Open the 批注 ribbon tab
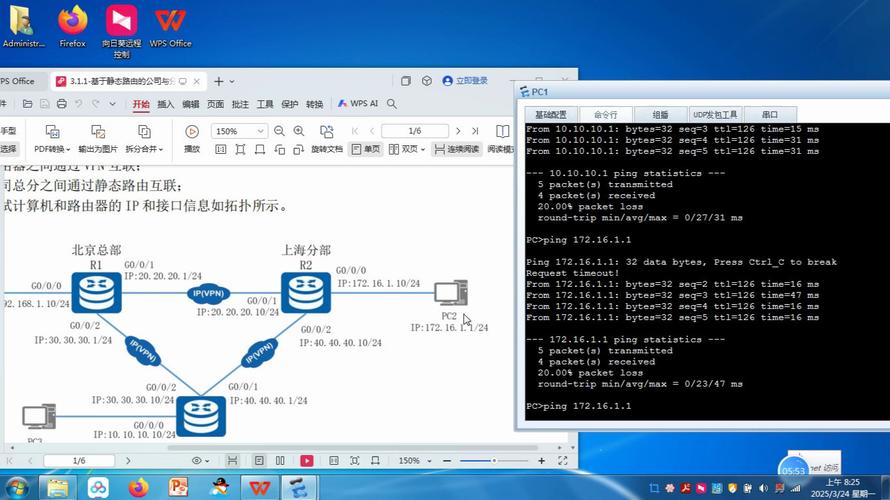This screenshot has width=890, height=500. 240,104
